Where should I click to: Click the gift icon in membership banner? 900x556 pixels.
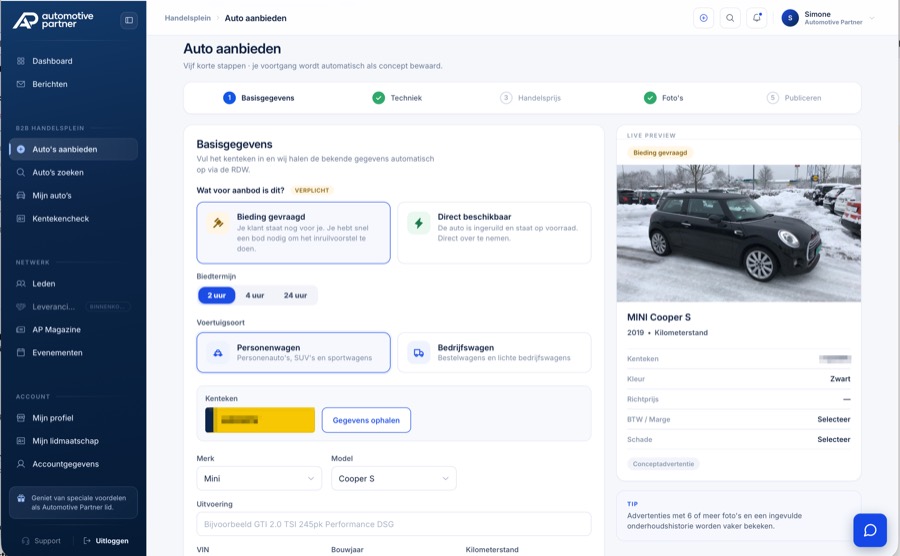click(21, 498)
